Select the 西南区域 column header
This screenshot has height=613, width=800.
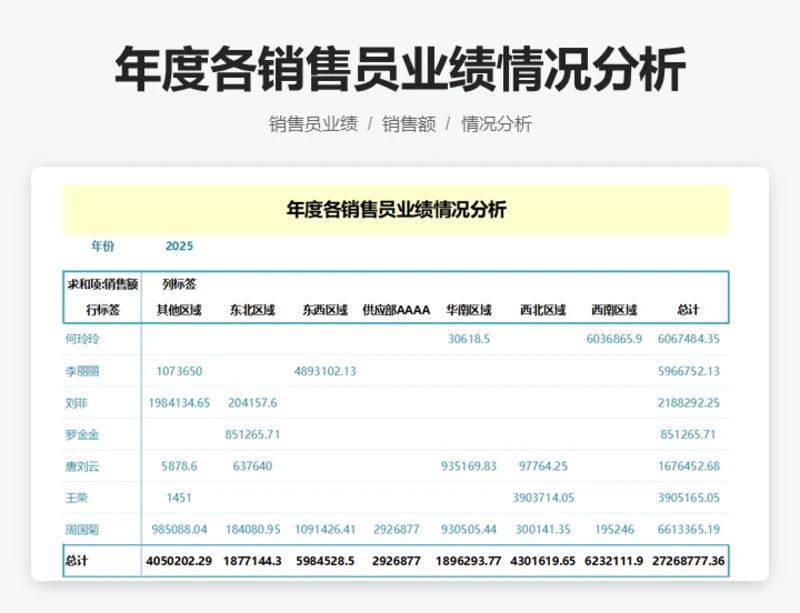[x=614, y=310]
